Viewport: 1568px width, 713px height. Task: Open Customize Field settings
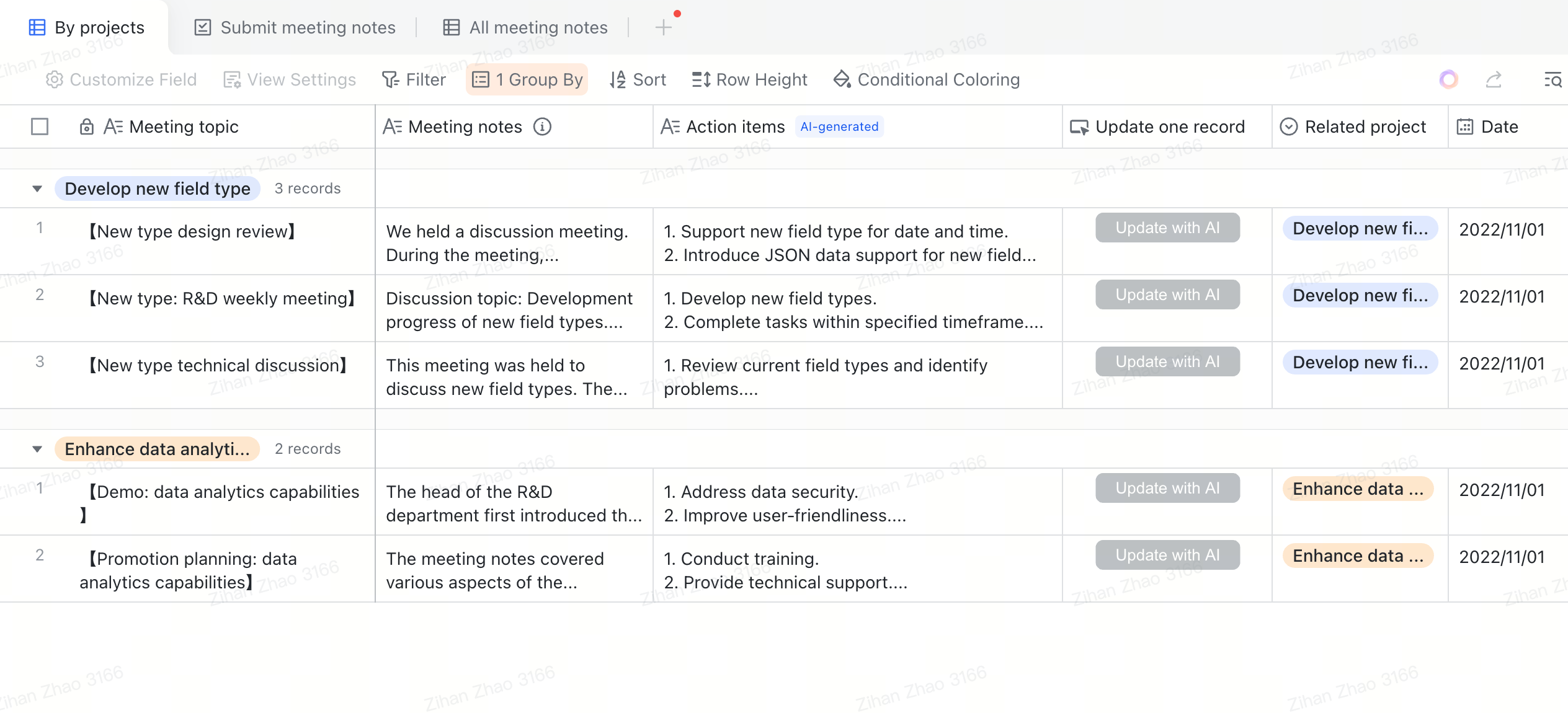121,79
